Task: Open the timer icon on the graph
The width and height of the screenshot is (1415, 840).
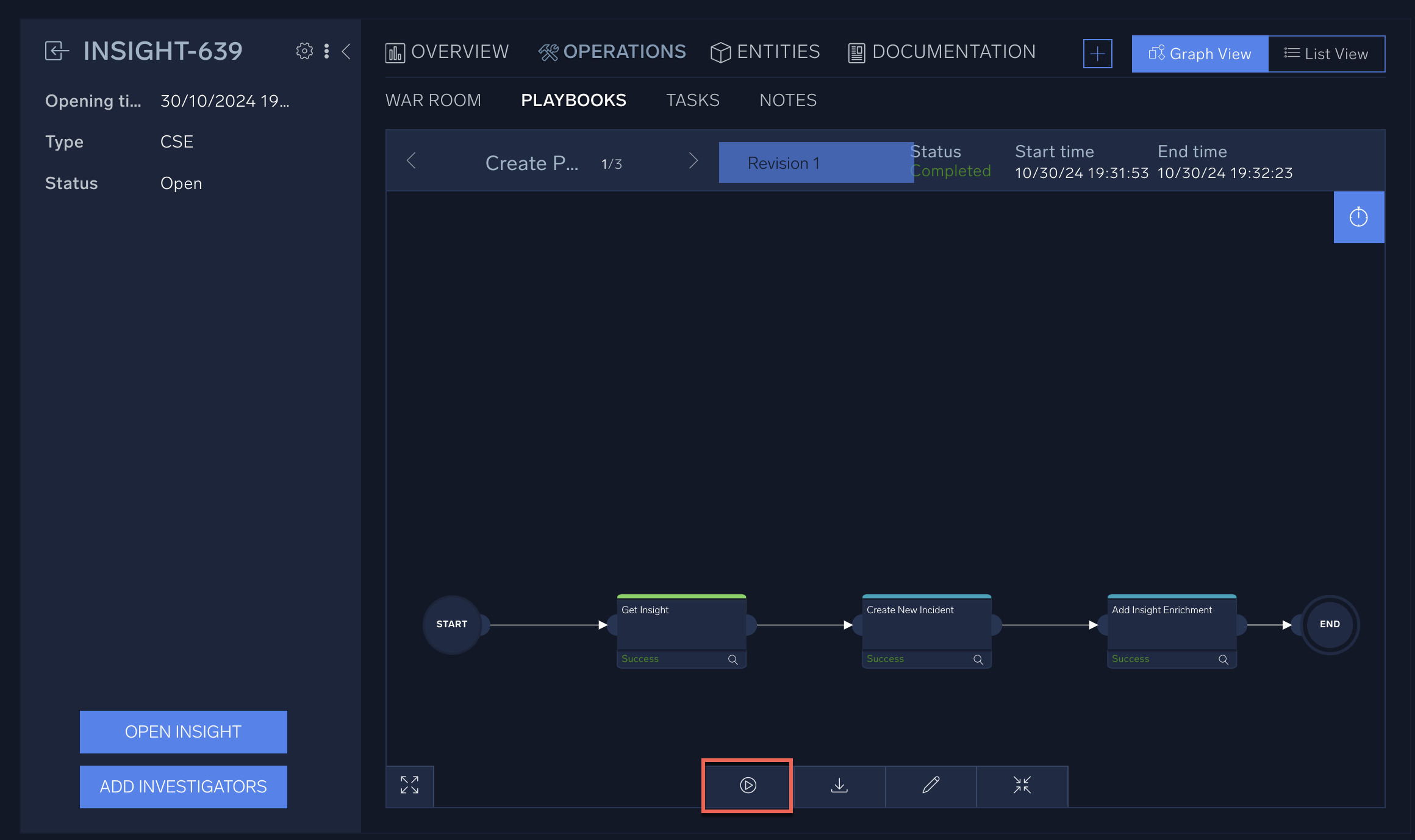Action: pos(1359,216)
